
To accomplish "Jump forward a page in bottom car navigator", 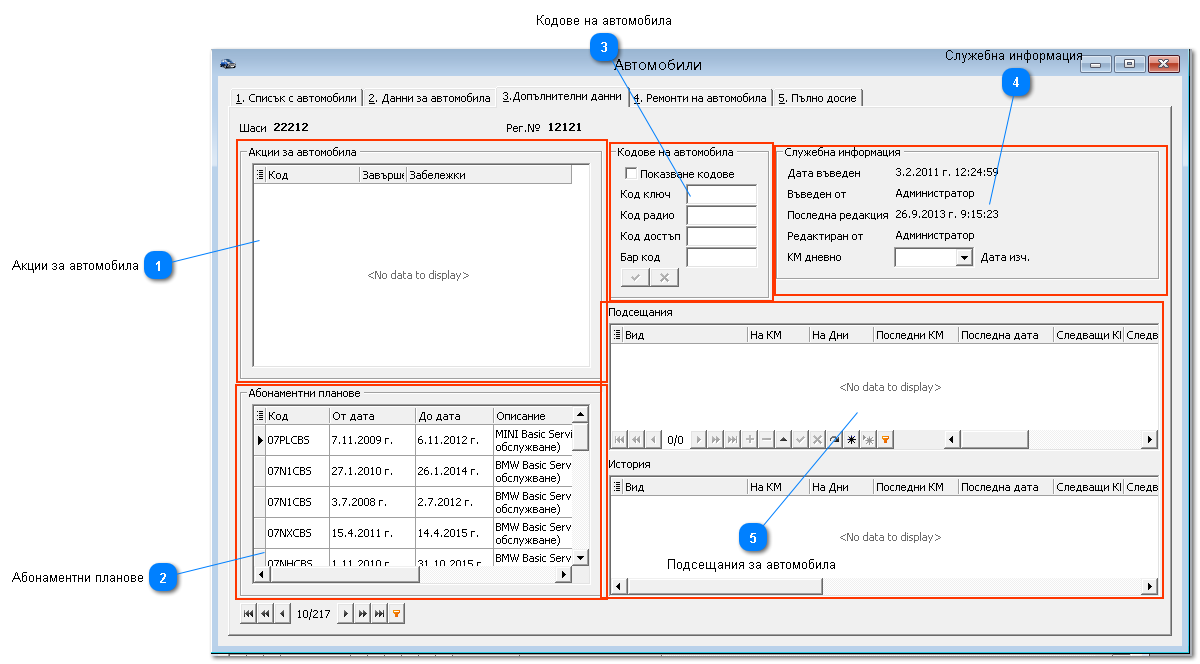I will [x=363, y=614].
